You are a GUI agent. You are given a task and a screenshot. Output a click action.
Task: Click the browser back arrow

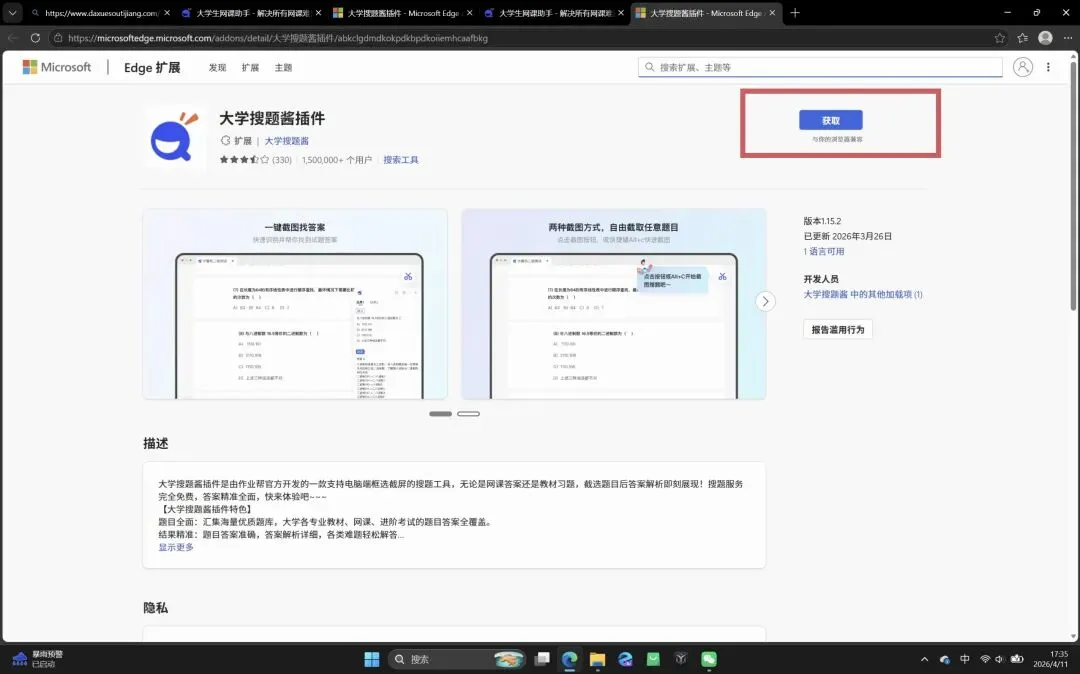(12, 38)
